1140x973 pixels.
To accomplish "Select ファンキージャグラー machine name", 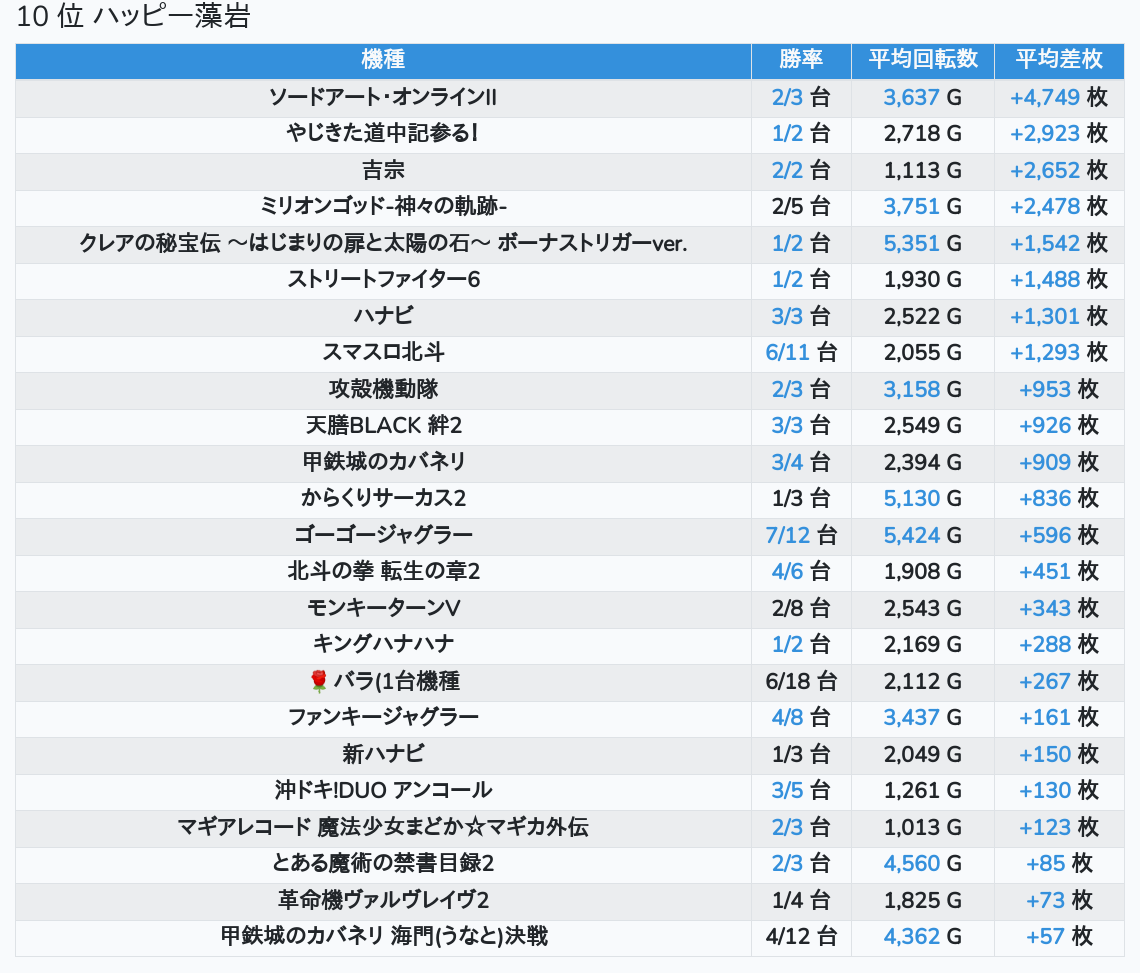I will (x=383, y=718).
